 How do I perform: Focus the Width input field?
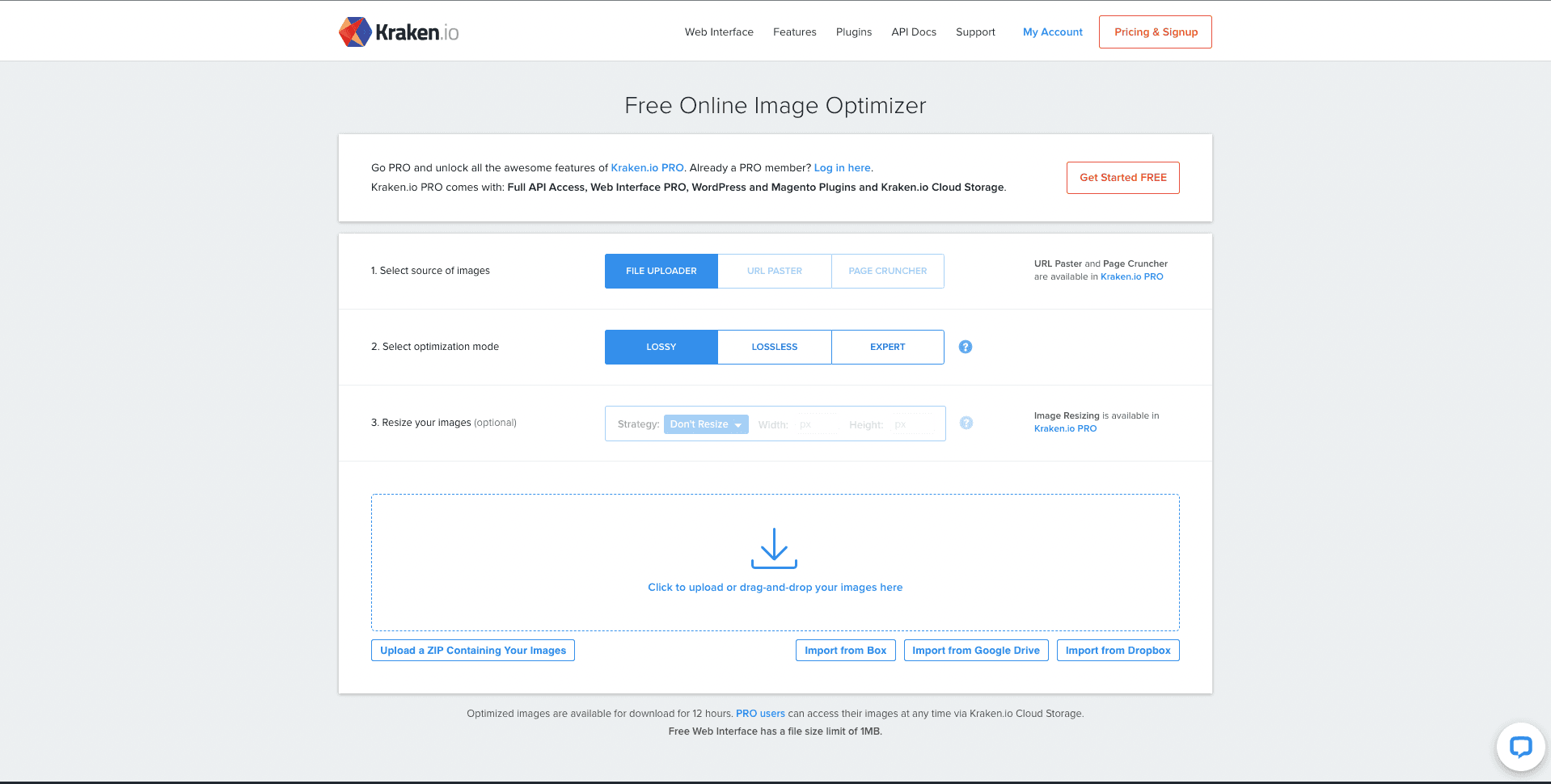click(817, 424)
